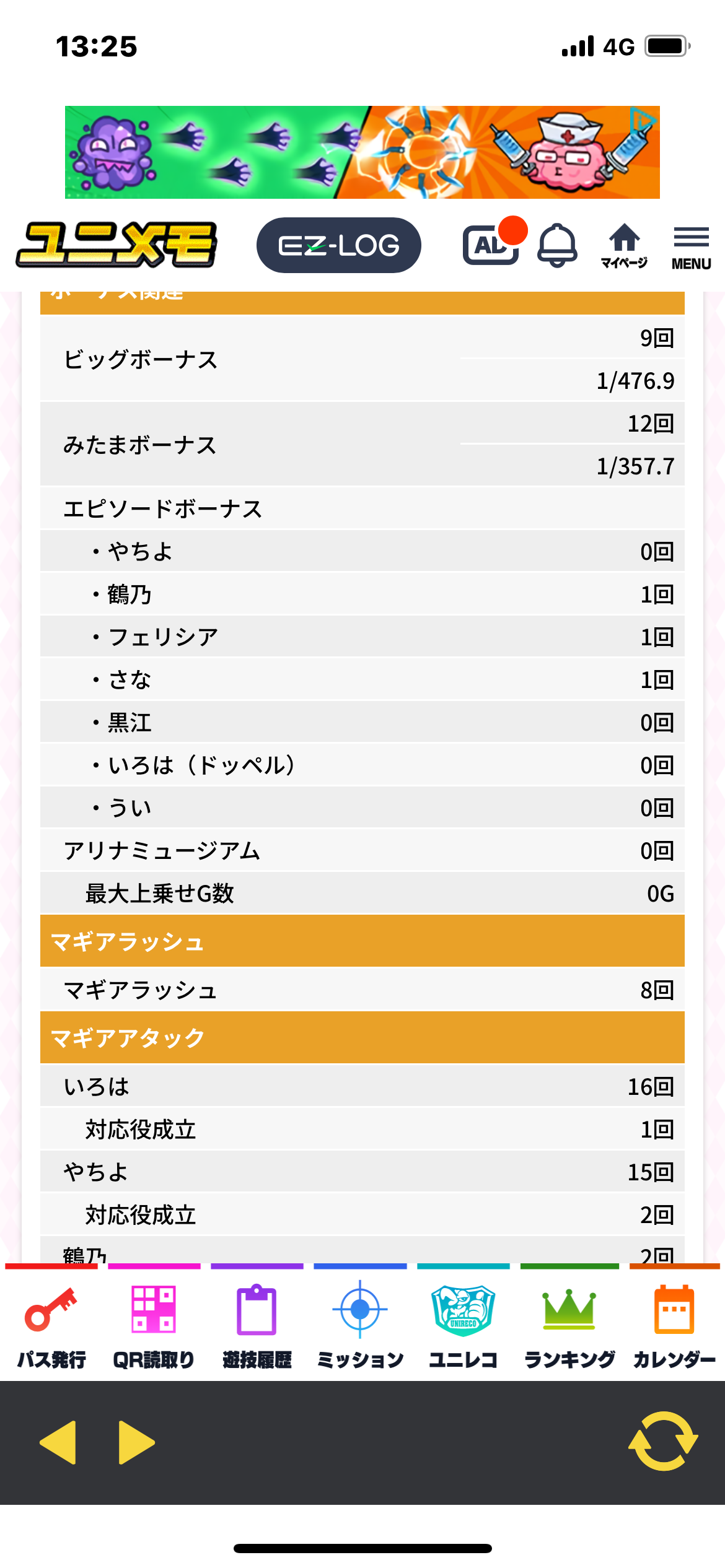Open ユニレコ badge icon
725x1568 pixels.
tap(463, 1324)
